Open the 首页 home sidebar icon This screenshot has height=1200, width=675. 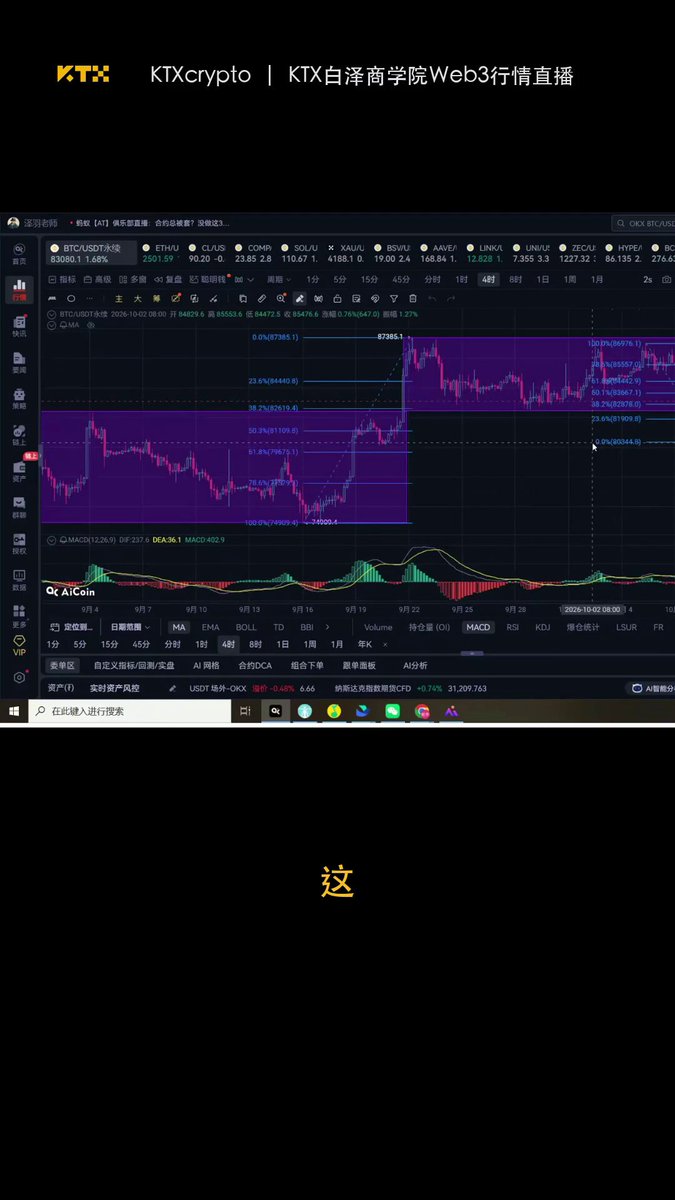19,253
